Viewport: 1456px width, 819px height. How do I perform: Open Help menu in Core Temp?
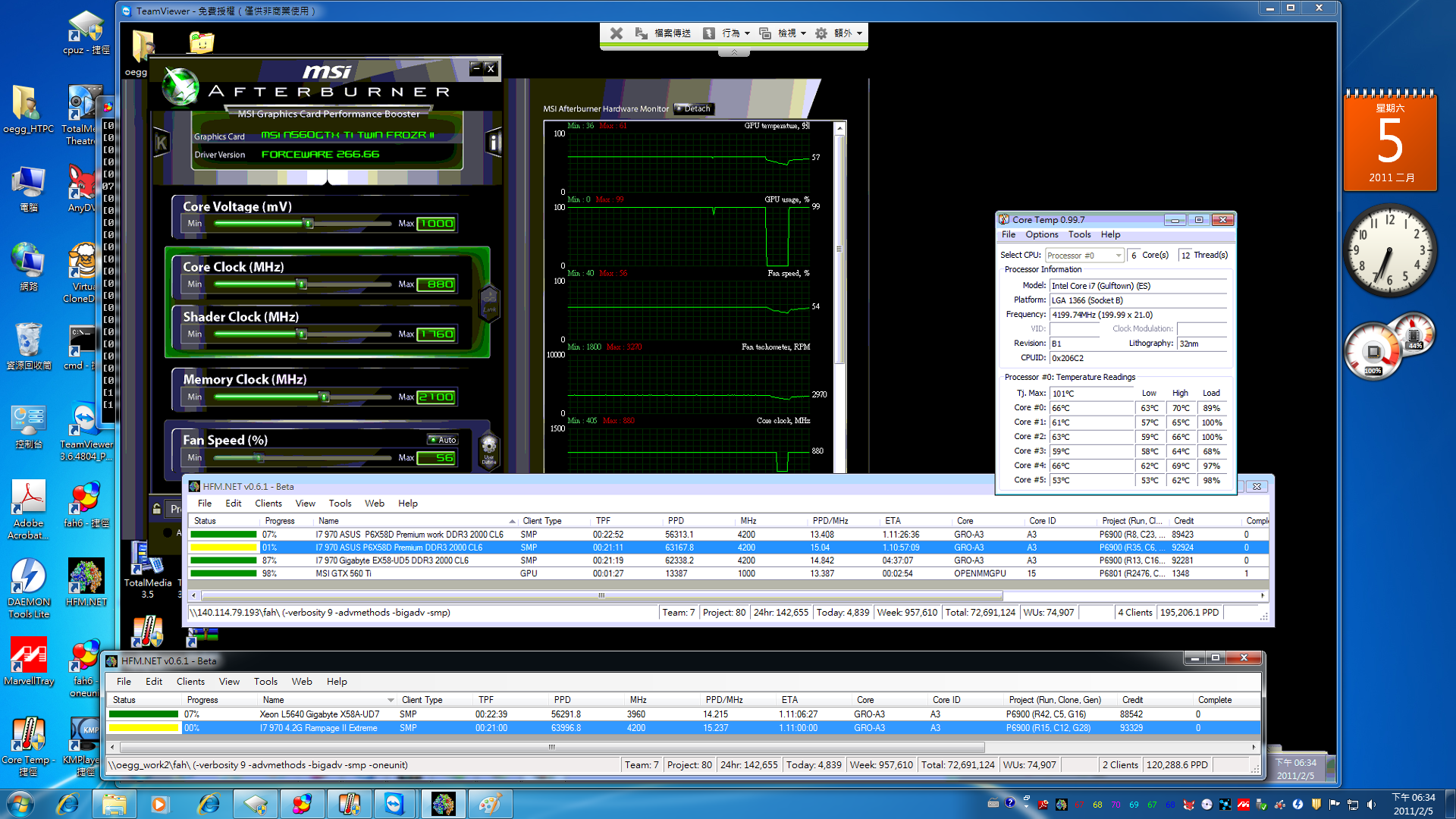(1110, 235)
